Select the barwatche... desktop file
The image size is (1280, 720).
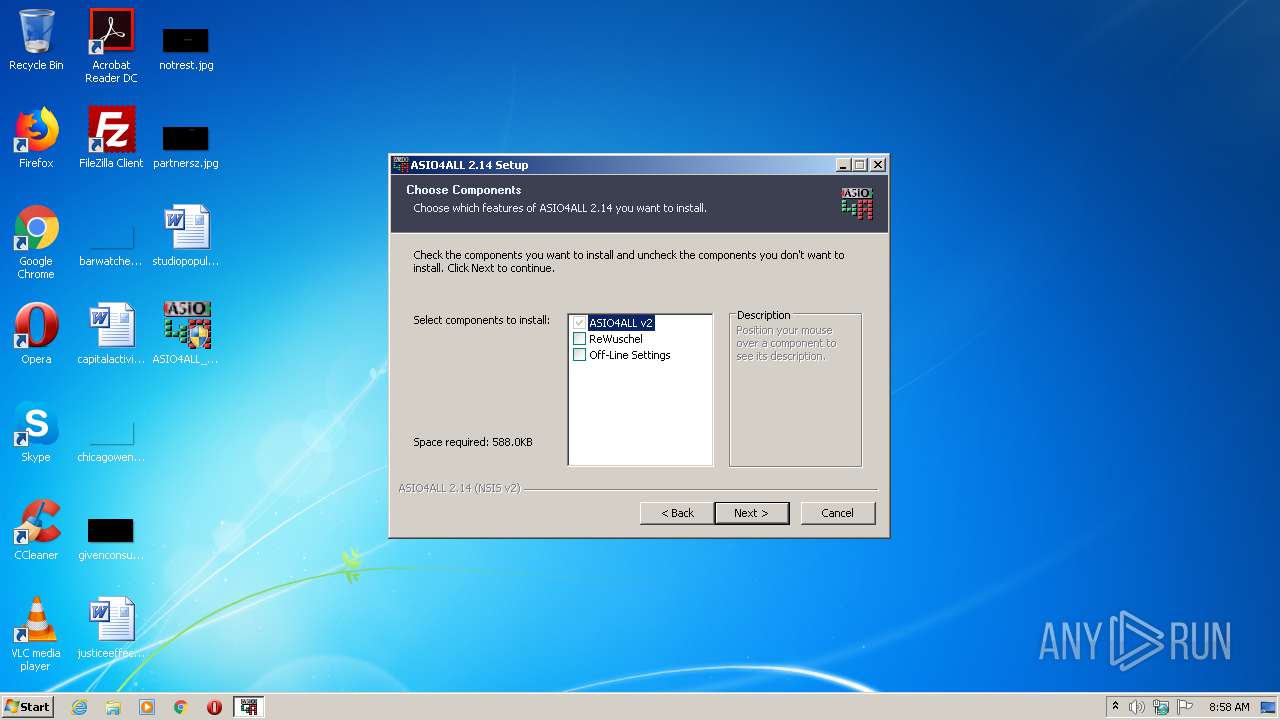tap(111, 247)
